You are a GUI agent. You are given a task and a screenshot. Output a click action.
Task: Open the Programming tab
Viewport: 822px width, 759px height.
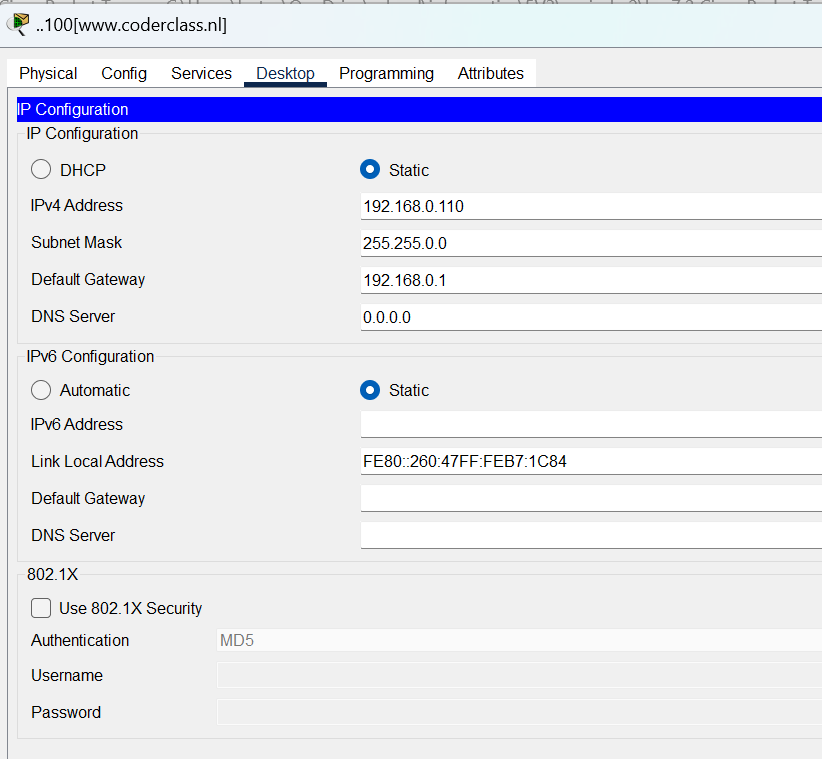tap(386, 73)
